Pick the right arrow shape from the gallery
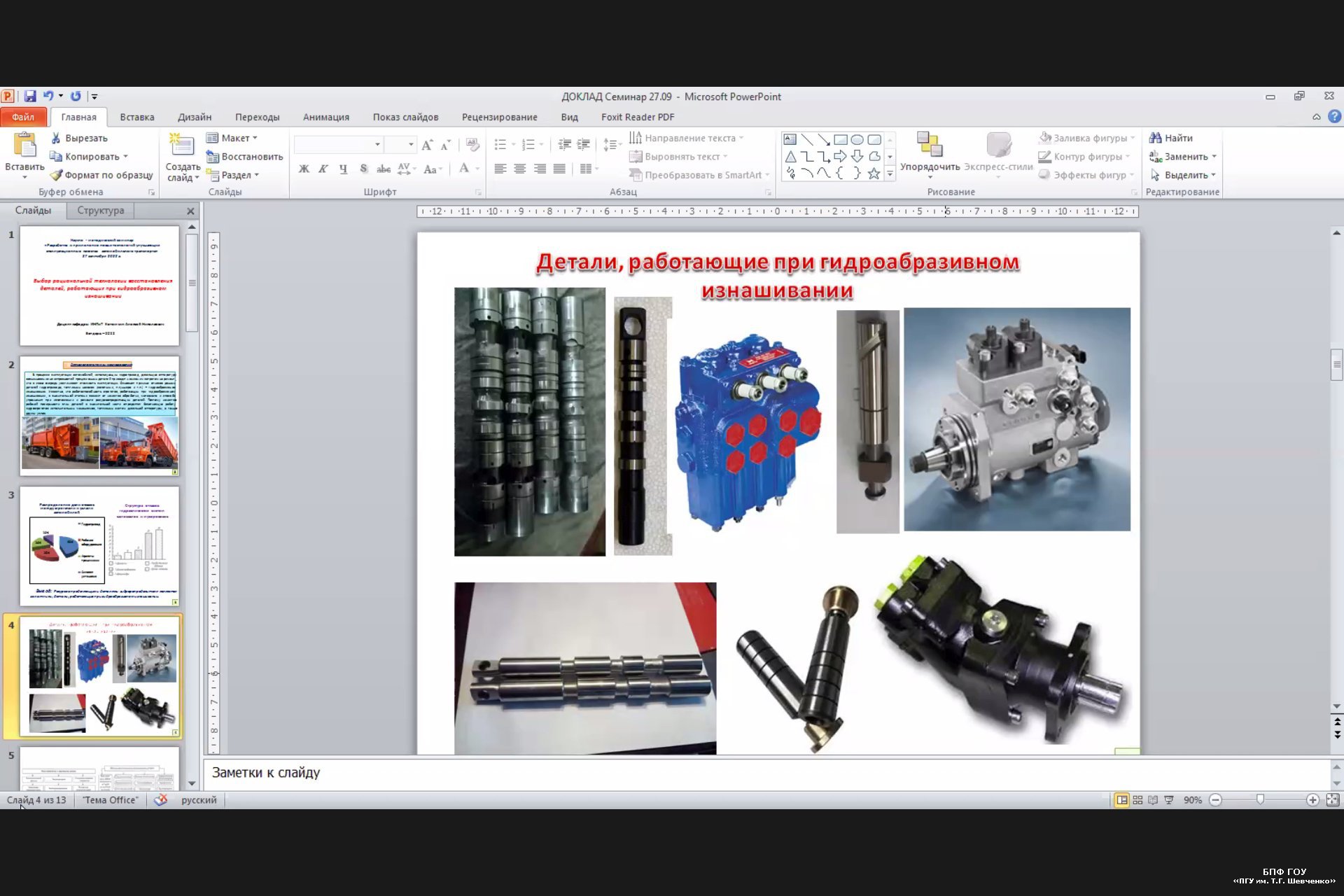The image size is (1344, 896). click(840, 157)
